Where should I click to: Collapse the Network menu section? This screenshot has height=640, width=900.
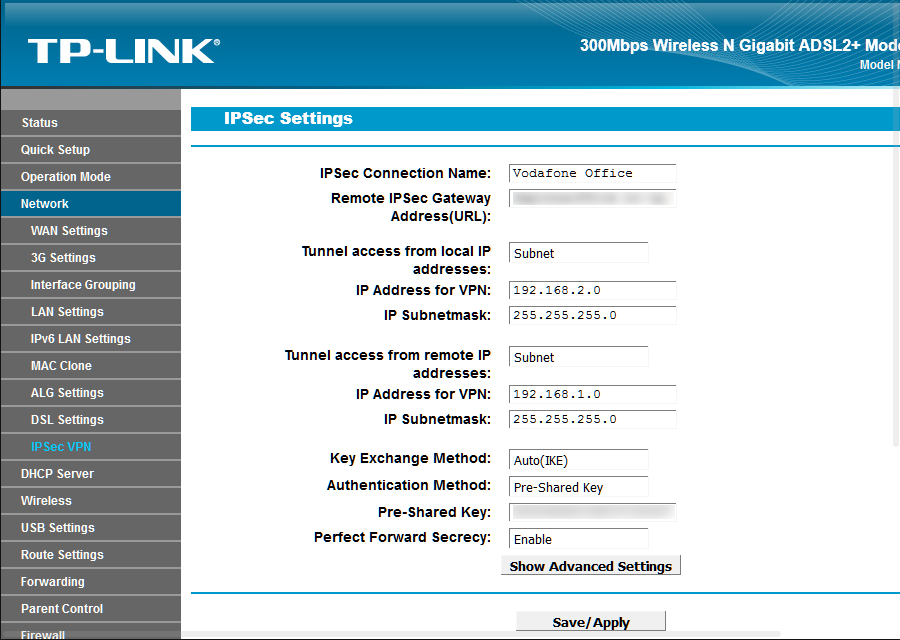coord(91,204)
